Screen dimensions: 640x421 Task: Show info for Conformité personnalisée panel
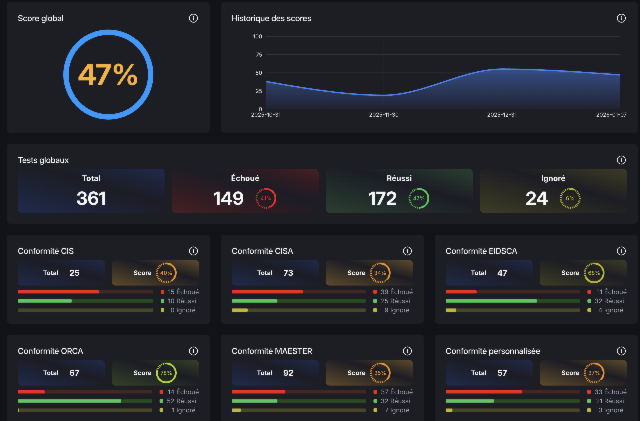point(621,351)
